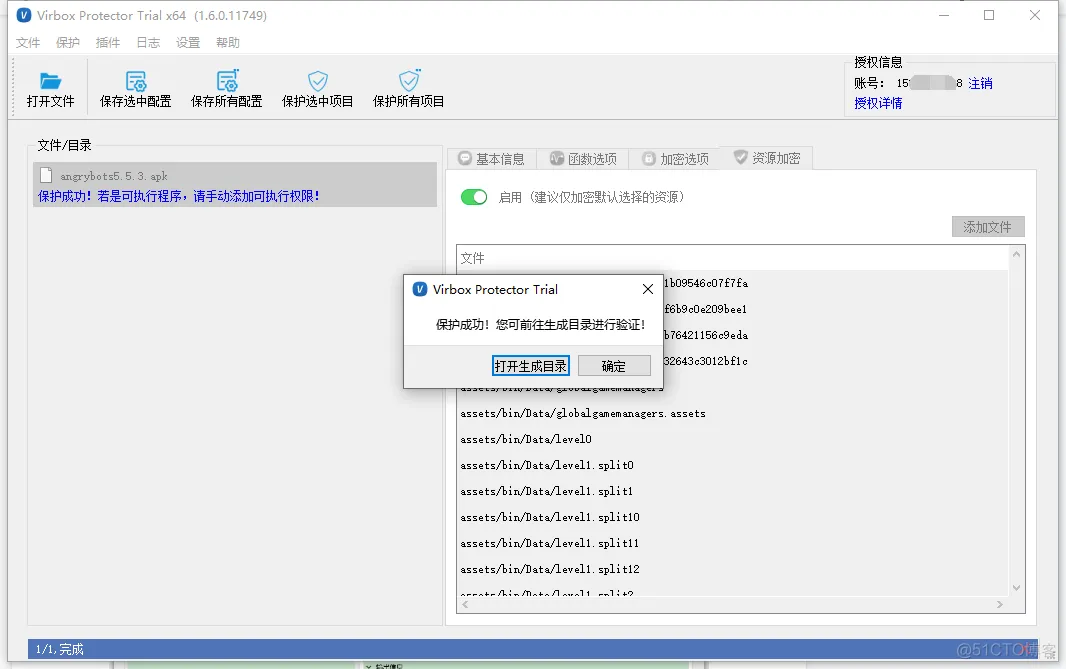Click 保护所有项目 protect all items icon

pyautogui.click(x=409, y=80)
